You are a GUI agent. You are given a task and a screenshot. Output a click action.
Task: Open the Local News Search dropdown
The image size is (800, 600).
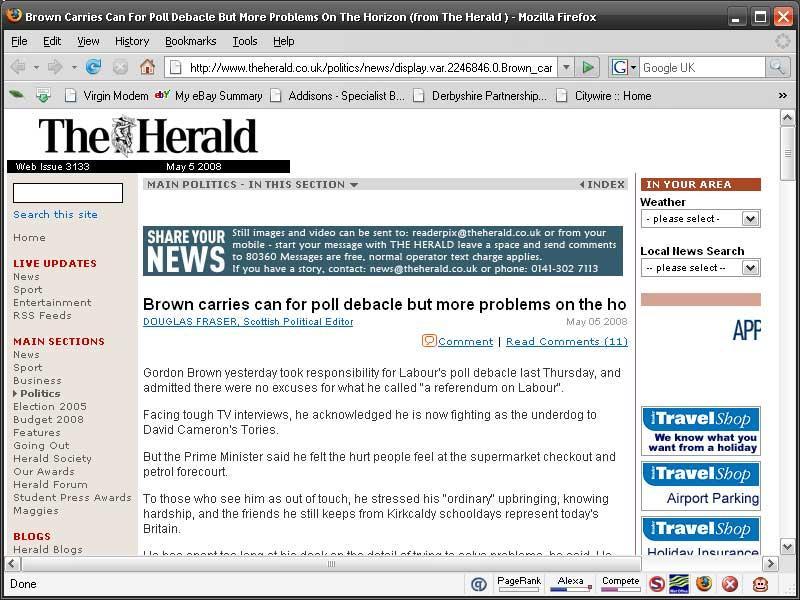click(x=700, y=268)
